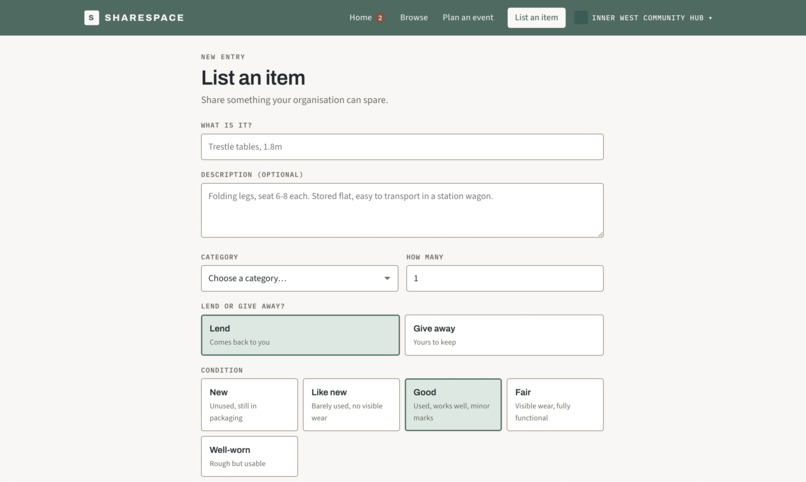This screenshot has width=806, height=482.
Task: Click the CONDITION label
Action: click(x=222, y=370)
